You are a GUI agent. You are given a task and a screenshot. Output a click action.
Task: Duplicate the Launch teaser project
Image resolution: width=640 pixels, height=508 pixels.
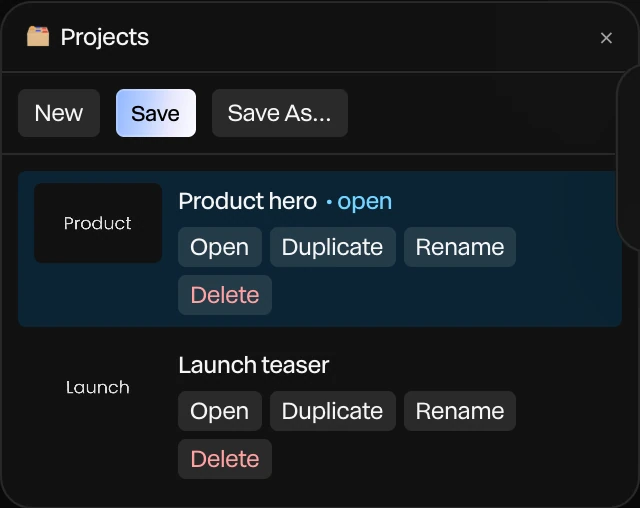tap(332, 411)
